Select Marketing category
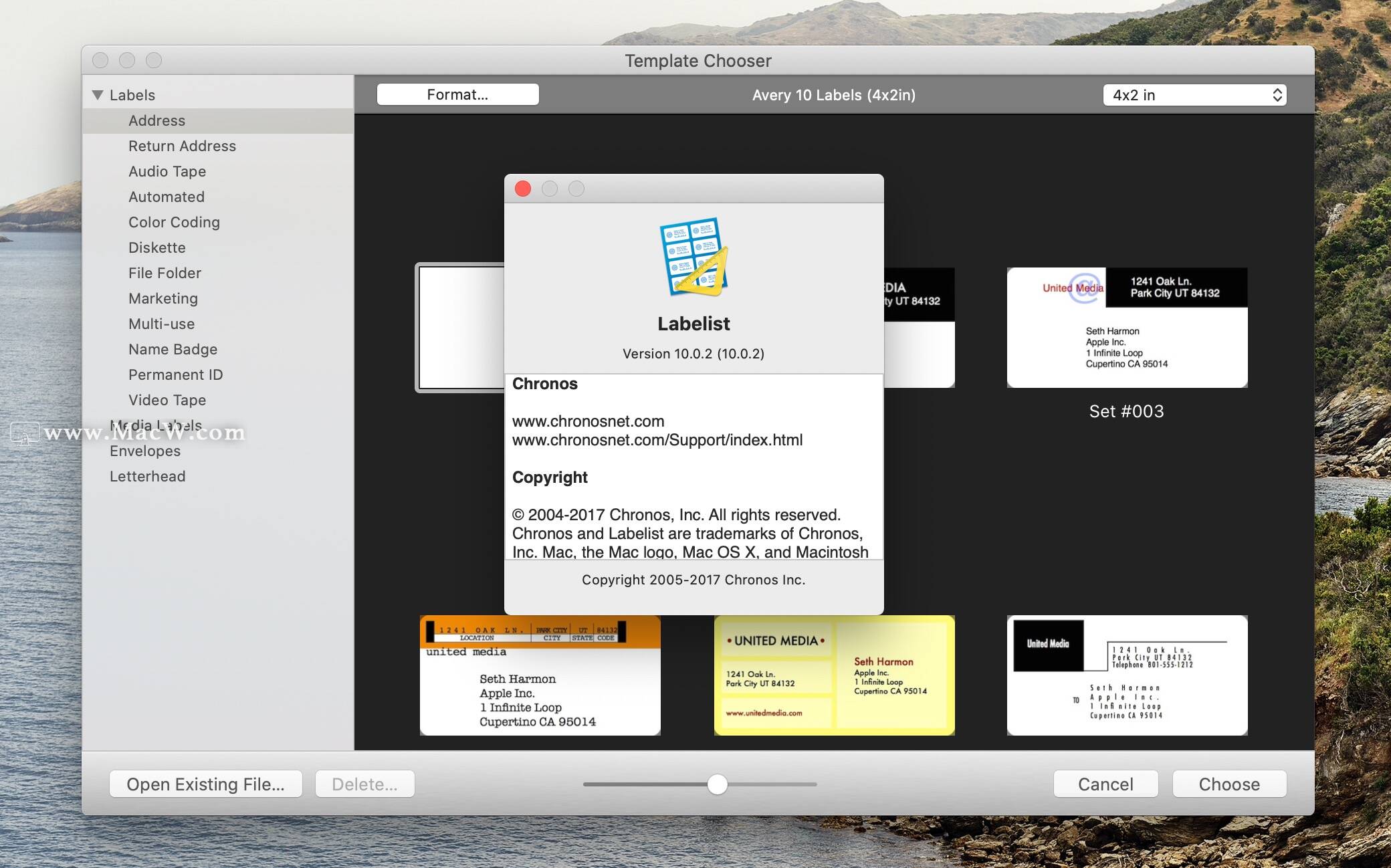Viewport: 1391px width, 868px height. click(163, 298)
